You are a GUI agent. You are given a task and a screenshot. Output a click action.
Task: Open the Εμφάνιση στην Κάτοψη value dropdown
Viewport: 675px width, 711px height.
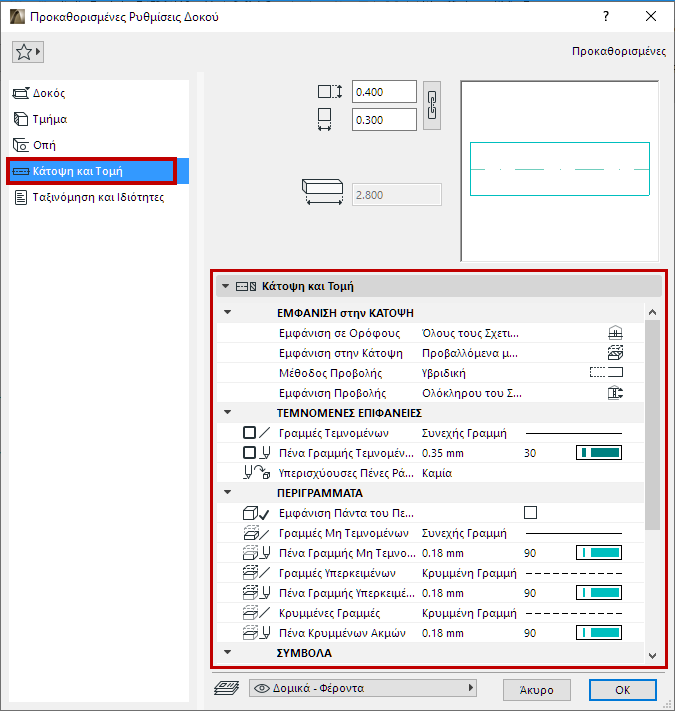point(470,353)
